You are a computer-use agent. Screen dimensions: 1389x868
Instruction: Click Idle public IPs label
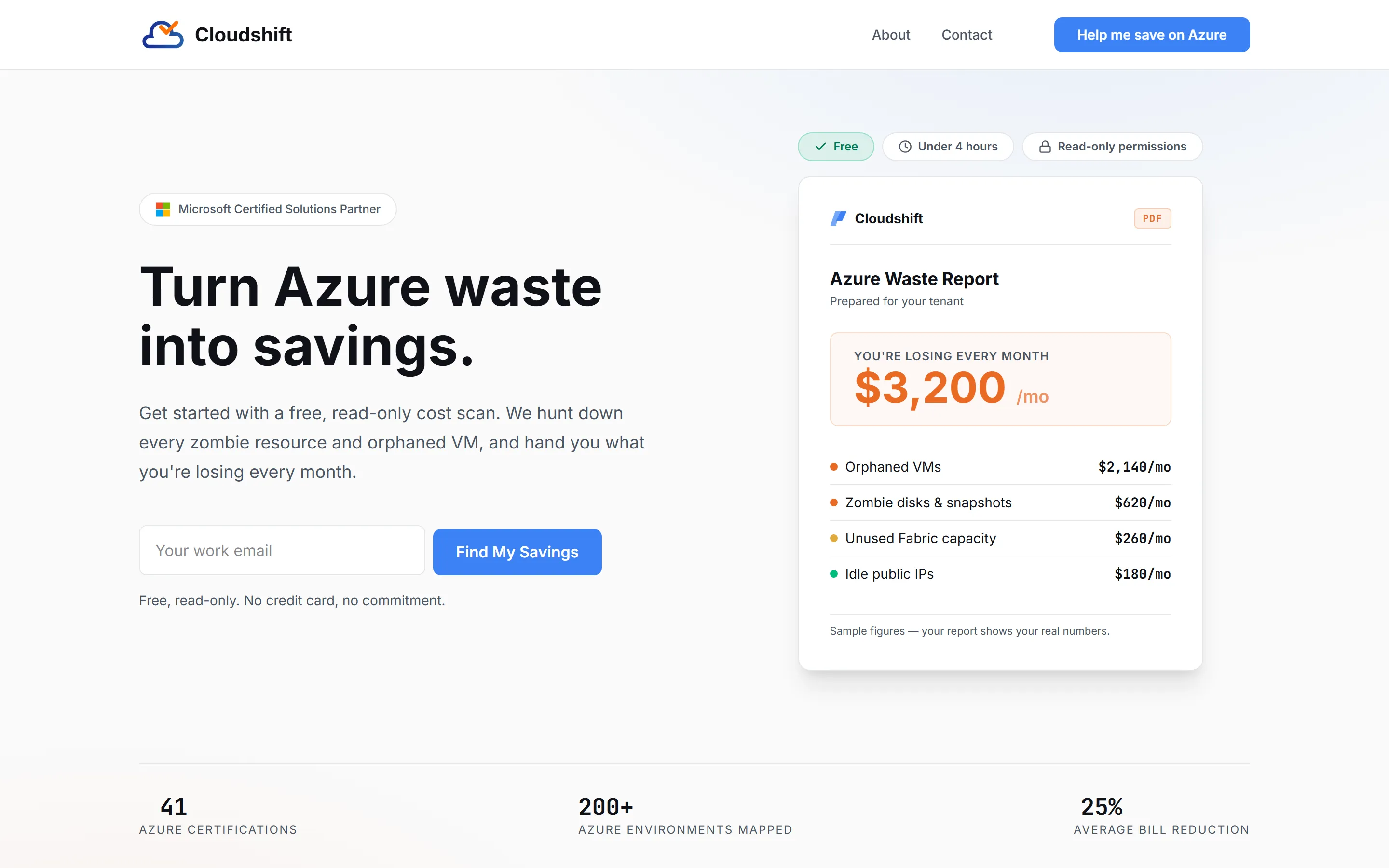click(x=889, y=573)
